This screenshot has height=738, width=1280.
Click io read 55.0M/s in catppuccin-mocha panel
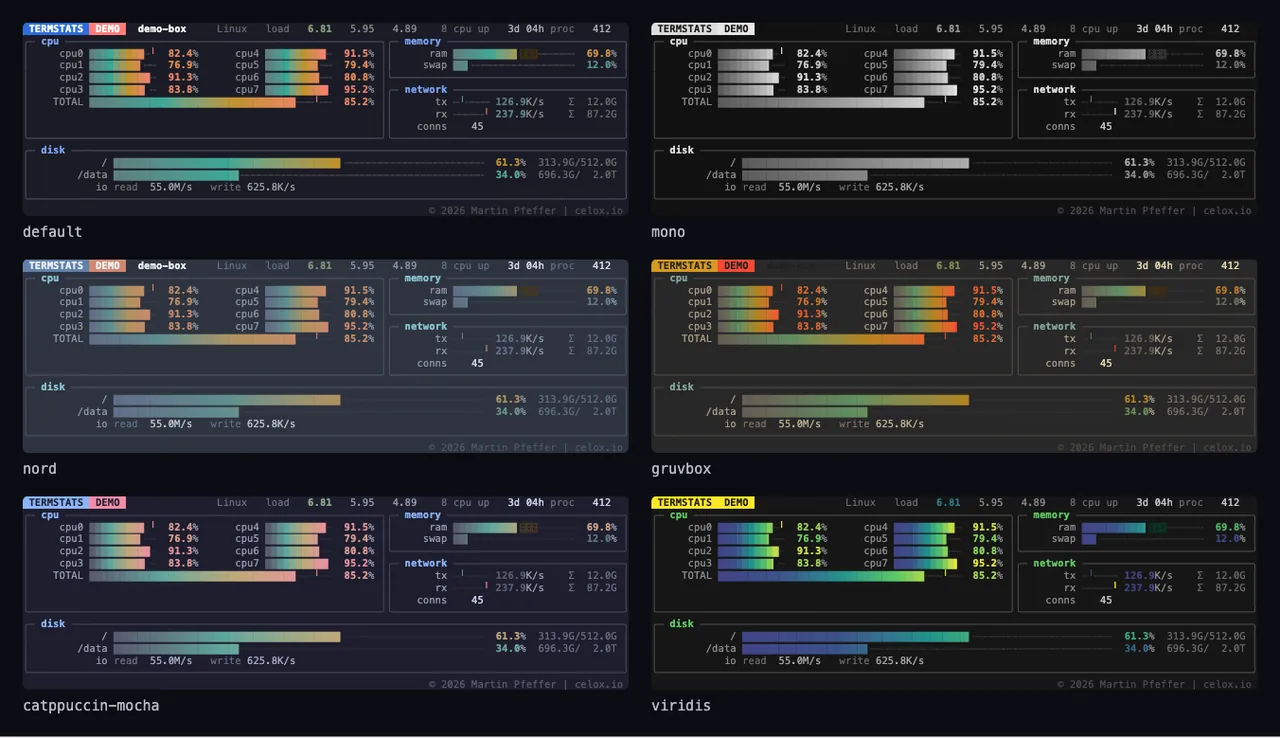pos(171,661)
